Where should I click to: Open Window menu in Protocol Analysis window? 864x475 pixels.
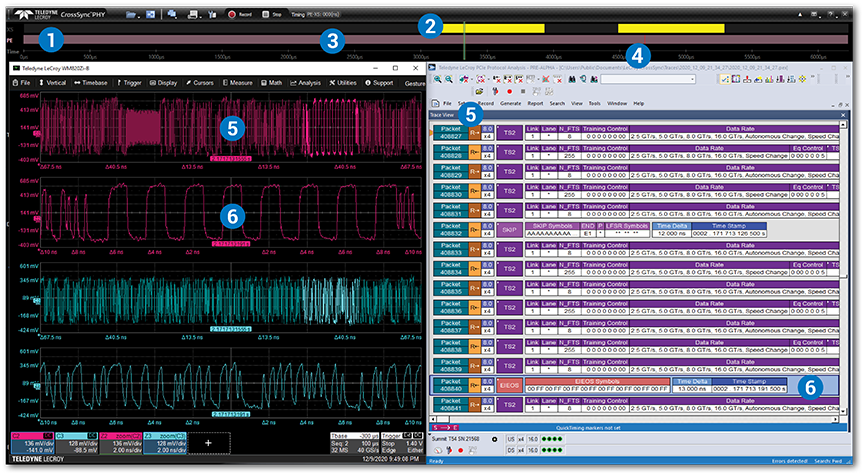pos(617,104)
